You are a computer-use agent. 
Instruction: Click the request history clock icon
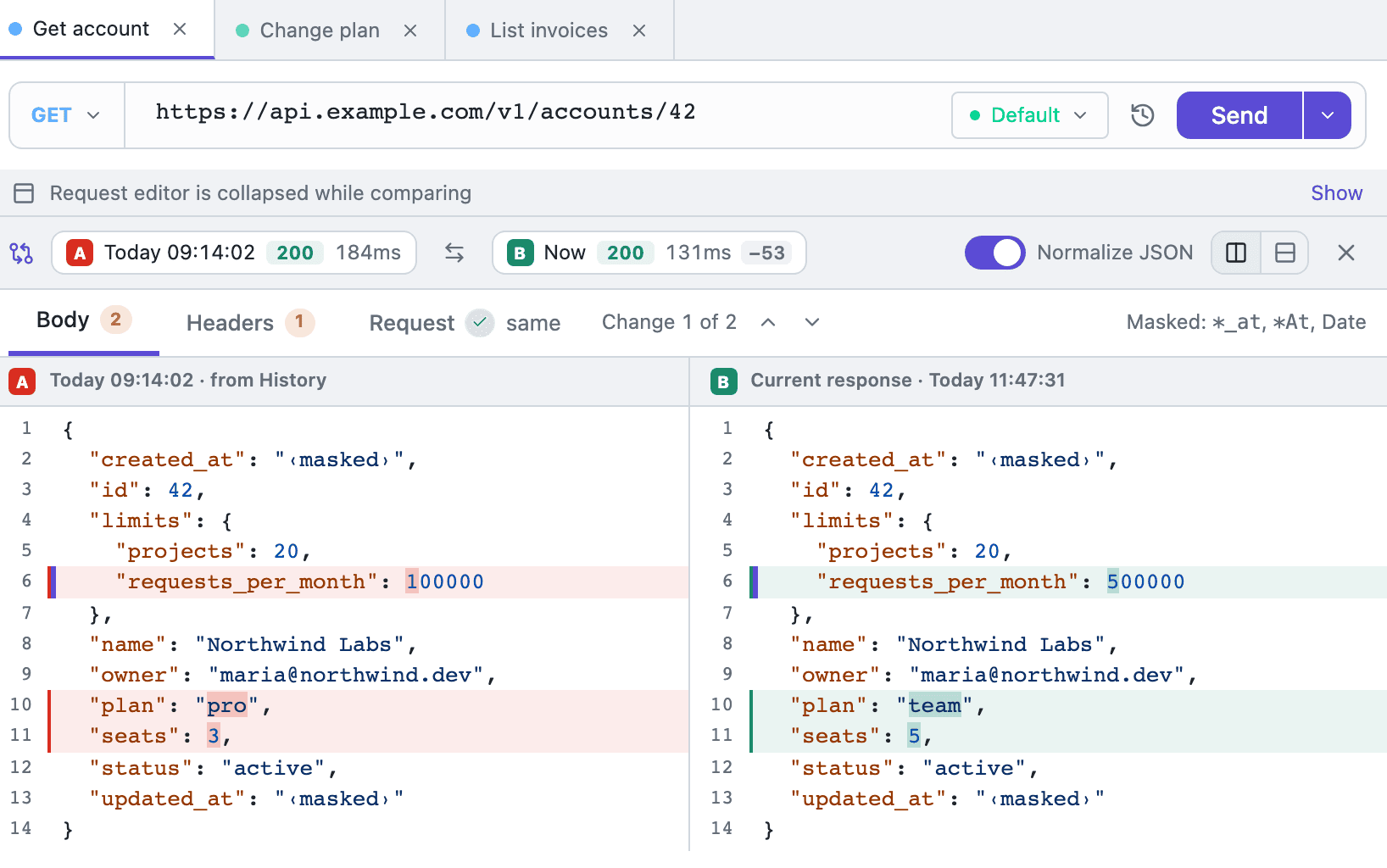1143,115
